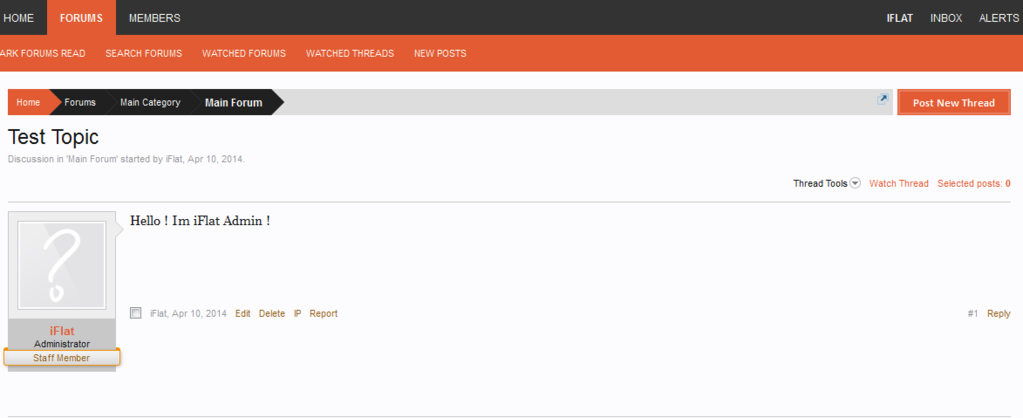This screenshot has width=1023, height=418.
Task: Open the Home navigation tab
Action: click(x=19, y=18)
